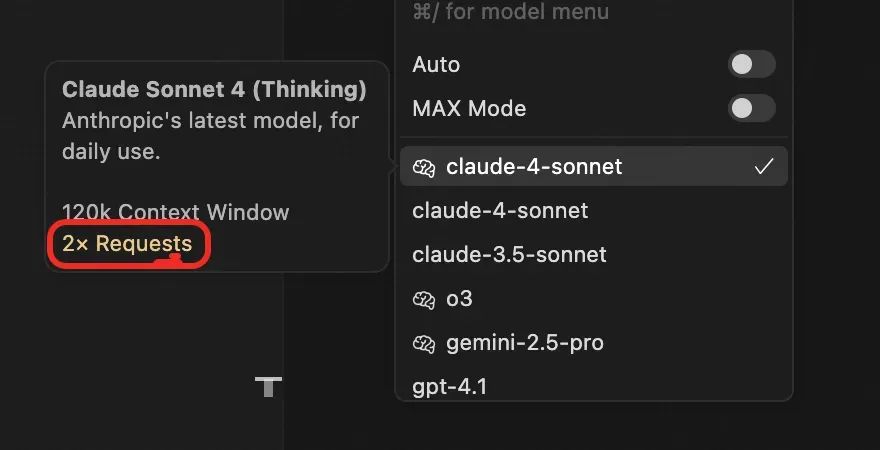The width and height of the screenshot is (880, 450).
Task: Click the "Anthropic's latest model" description text
Action: point(210,122)
